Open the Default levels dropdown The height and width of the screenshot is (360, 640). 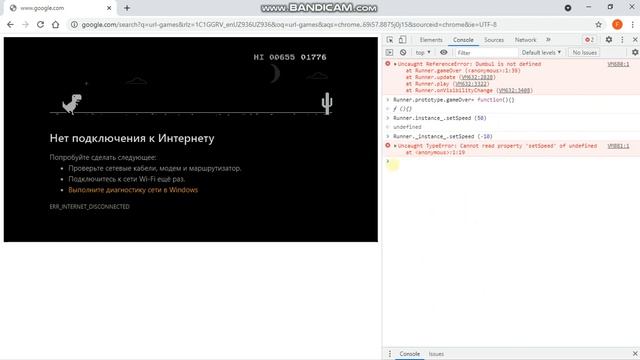click(x=541, y=53)
